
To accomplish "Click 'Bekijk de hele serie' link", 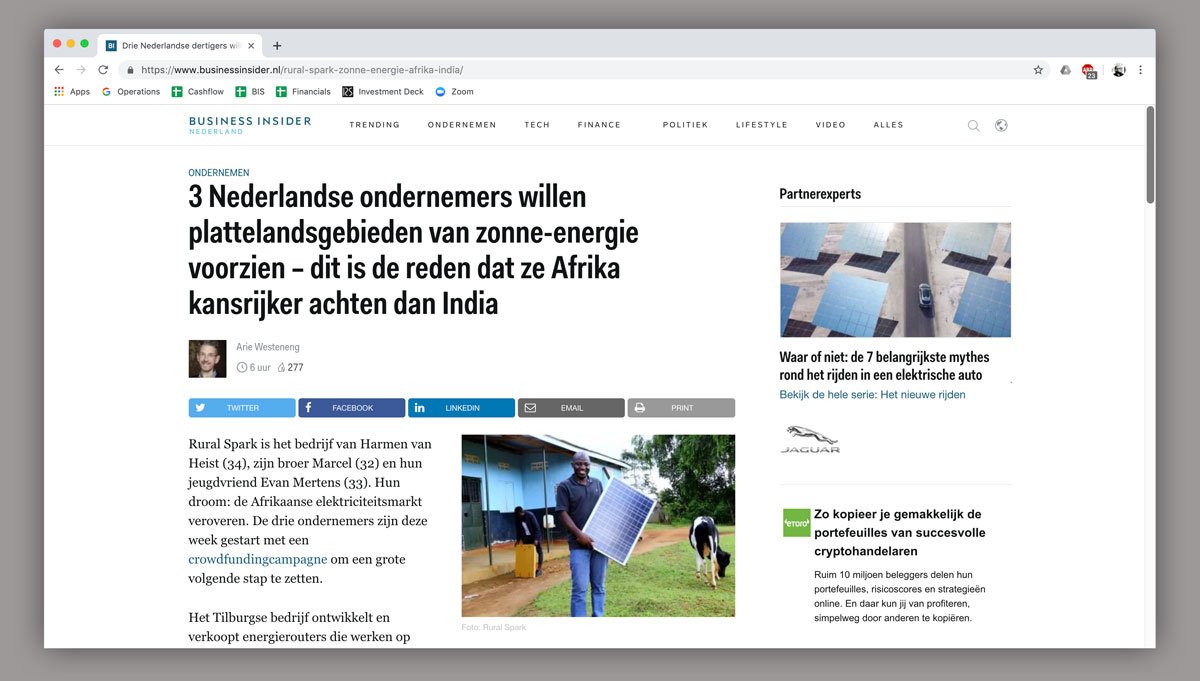I will tap(872, 395).
